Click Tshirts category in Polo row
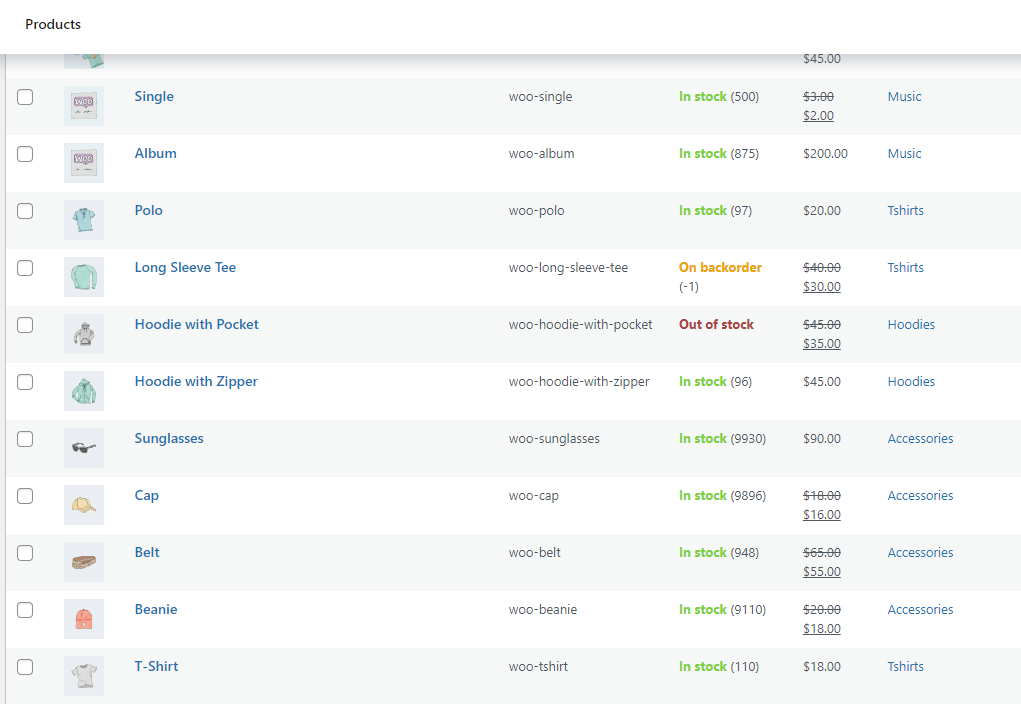1021x704 pixels. [906, 210]
